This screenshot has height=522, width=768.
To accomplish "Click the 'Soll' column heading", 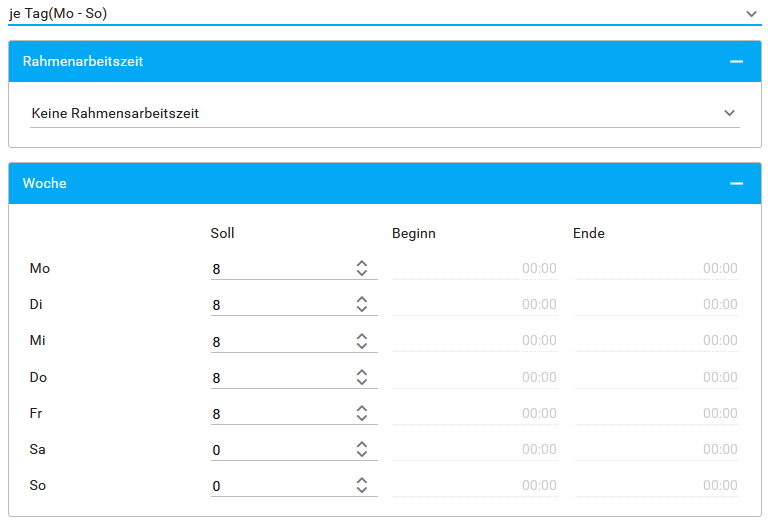I will (222, 233).
